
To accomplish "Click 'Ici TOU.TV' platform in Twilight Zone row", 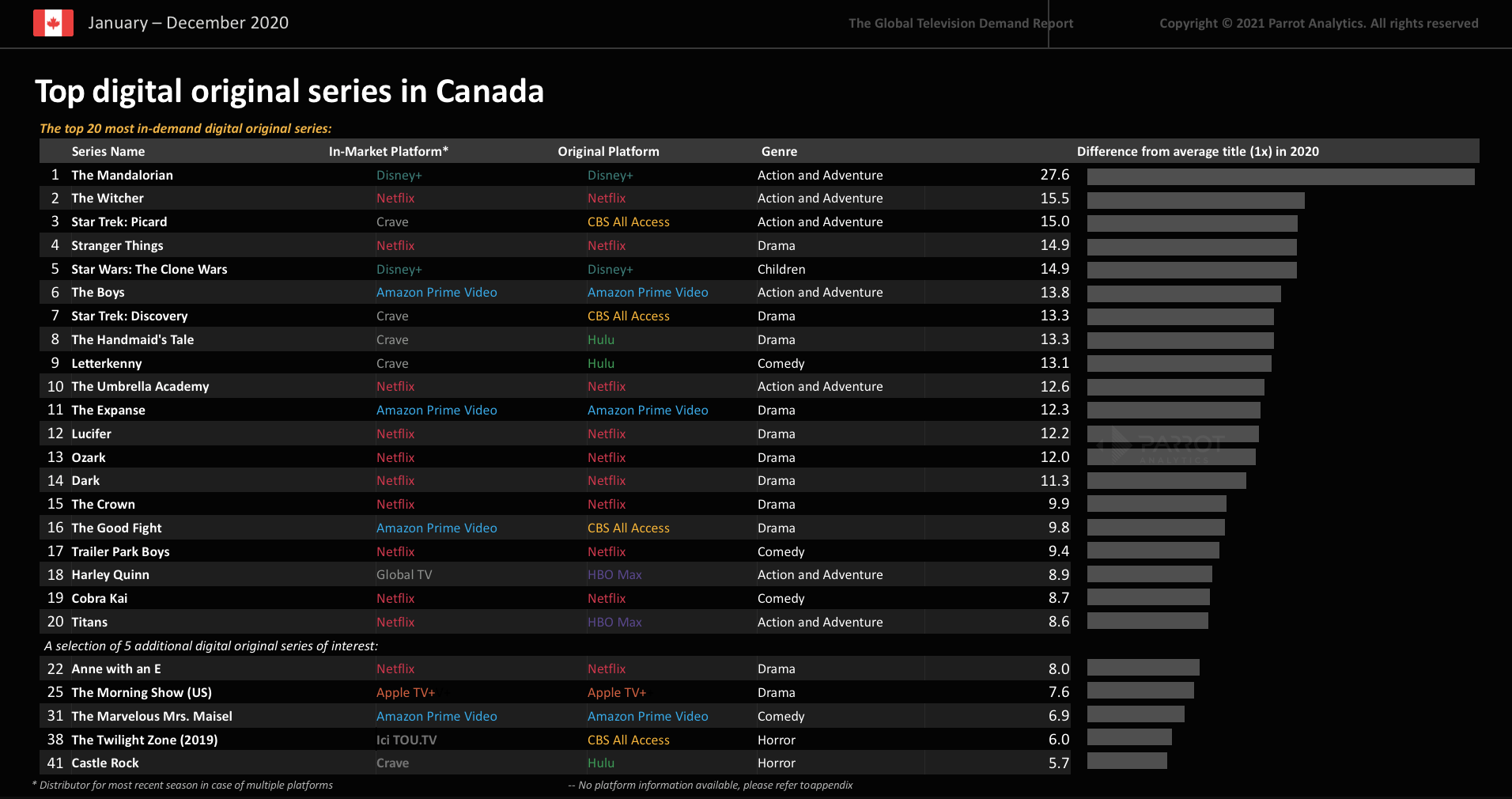I will point(406,740).
